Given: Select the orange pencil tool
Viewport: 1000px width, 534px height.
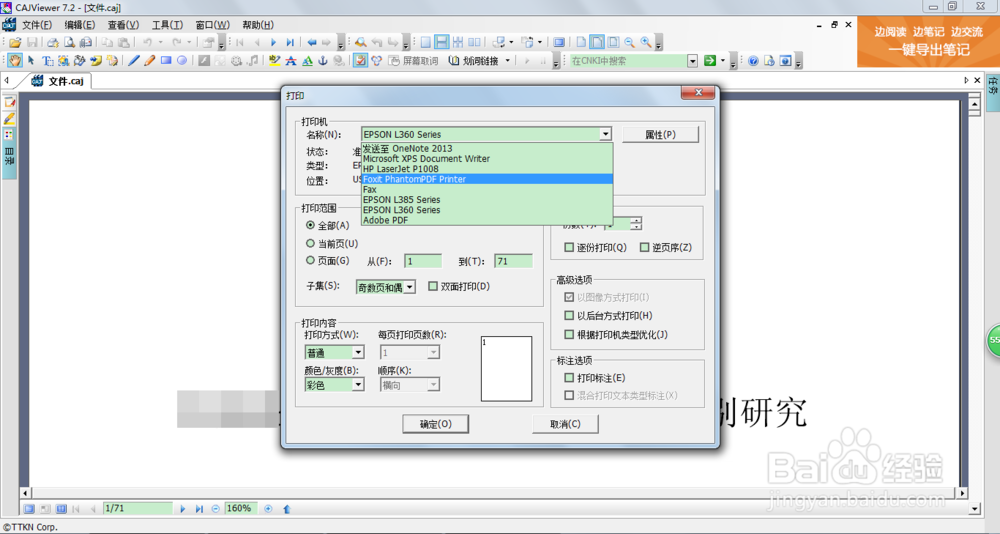Looking at the screenshot, I should coord(150,61).
